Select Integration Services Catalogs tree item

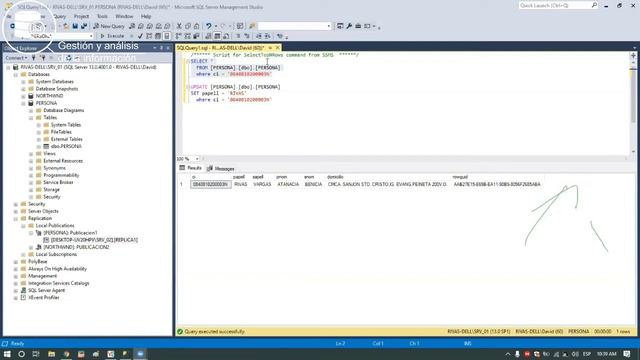tap(58, 283)
